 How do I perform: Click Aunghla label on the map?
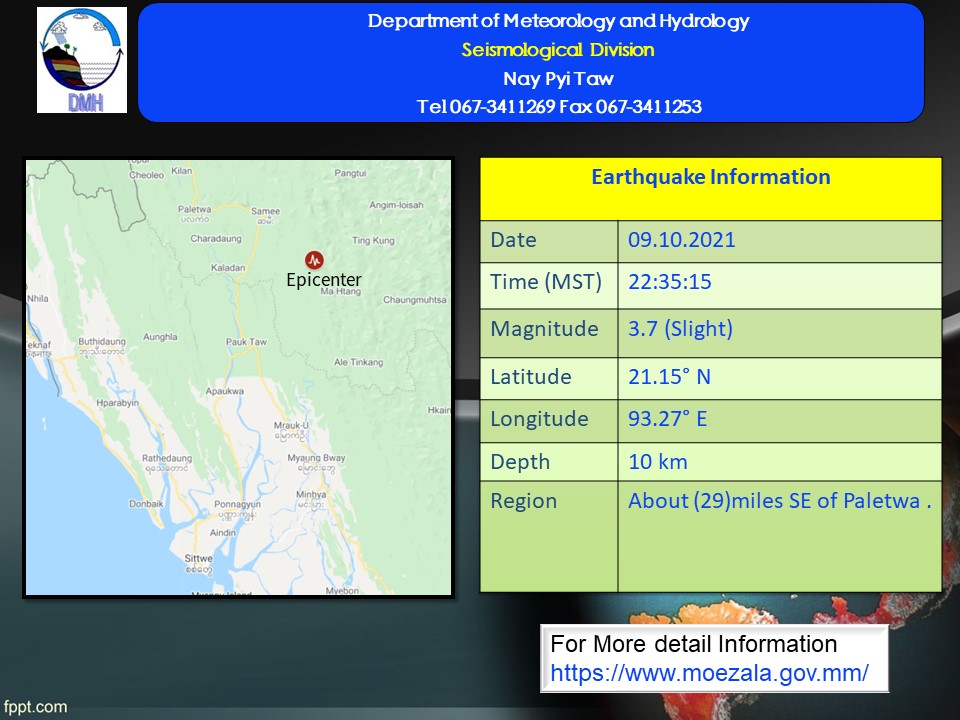click(160, 337)
